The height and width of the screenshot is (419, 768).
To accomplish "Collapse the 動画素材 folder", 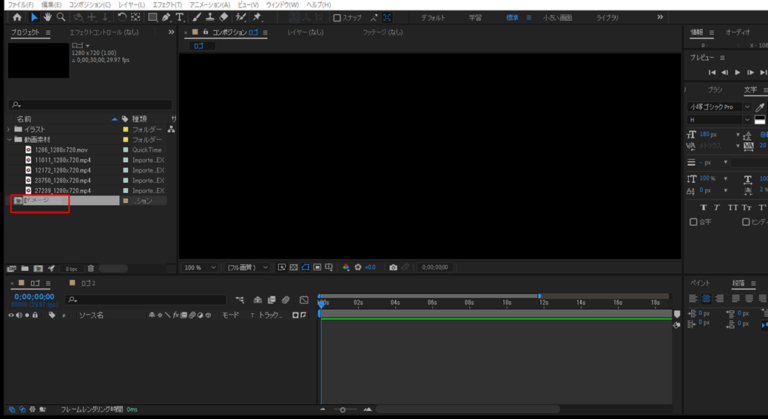I will (x=10, y=139).
